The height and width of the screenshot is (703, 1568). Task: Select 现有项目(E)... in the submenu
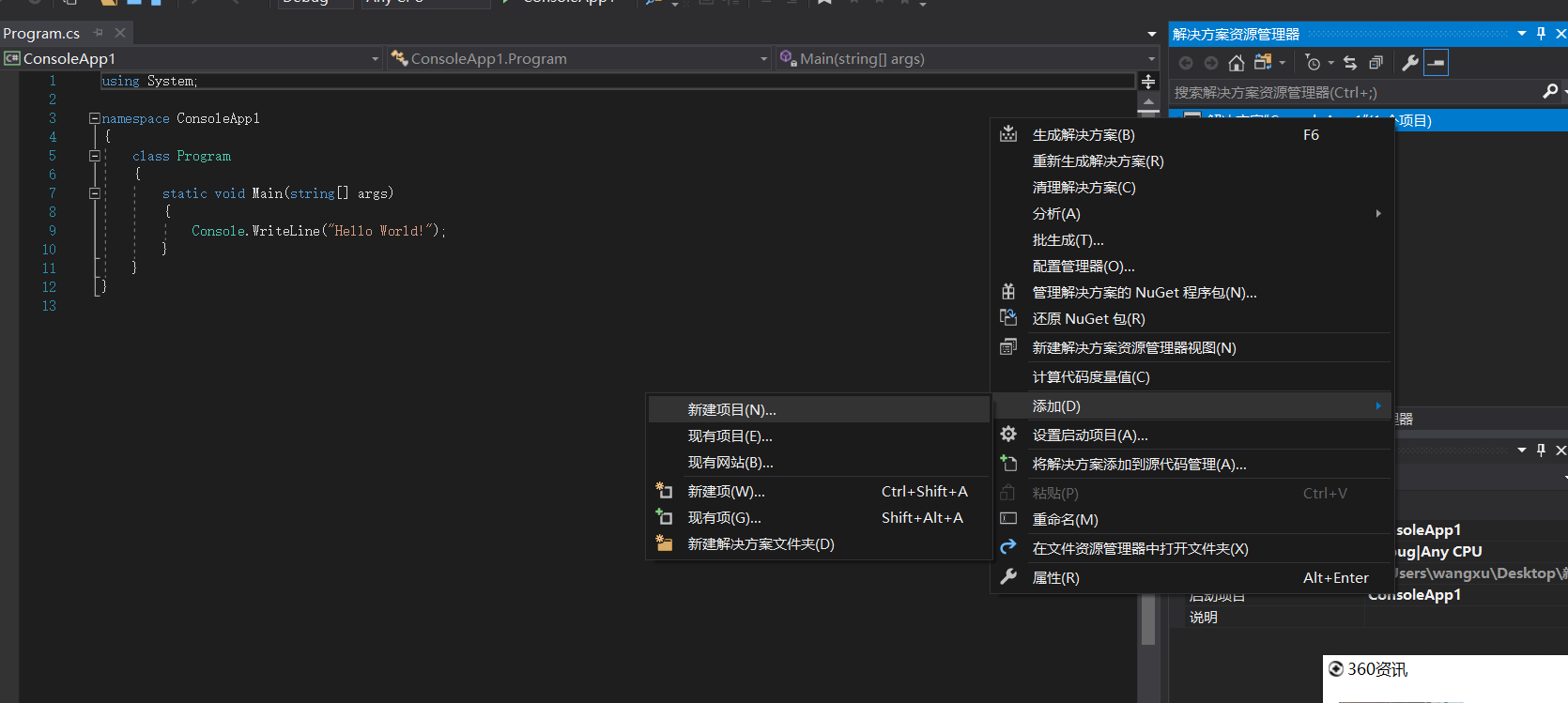pos(819,436)
